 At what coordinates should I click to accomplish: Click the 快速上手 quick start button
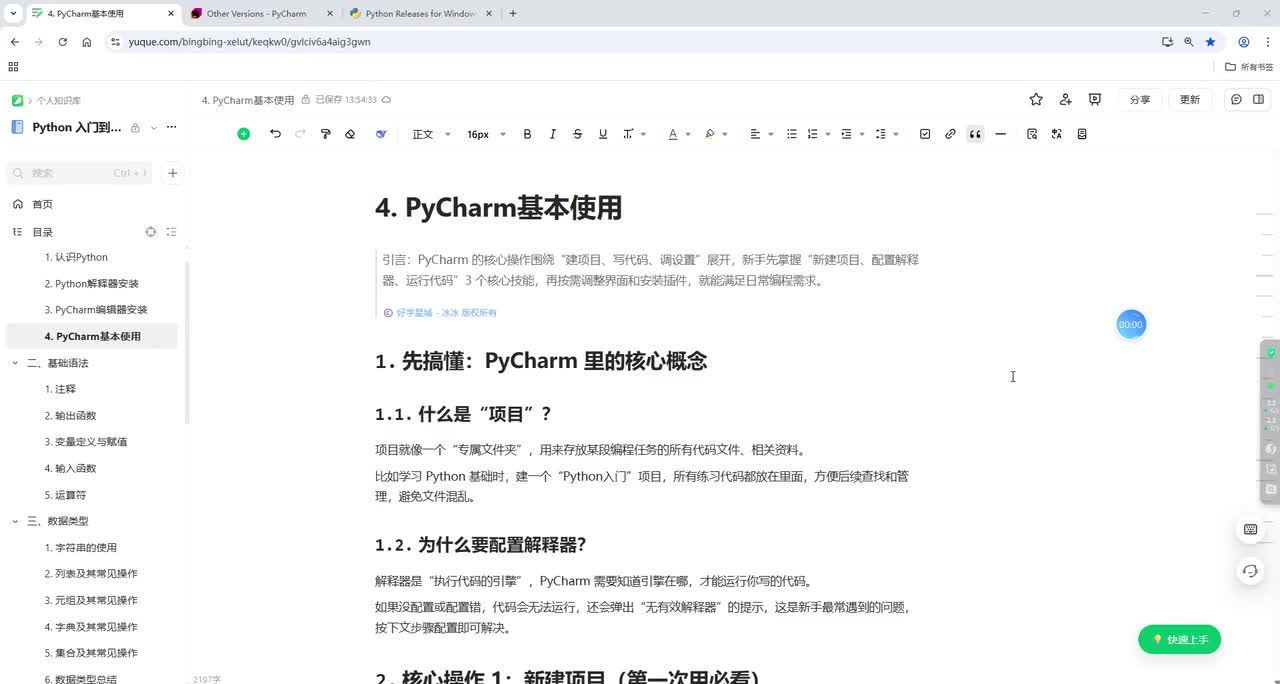pyautogui.click(x=1179, y=640)
